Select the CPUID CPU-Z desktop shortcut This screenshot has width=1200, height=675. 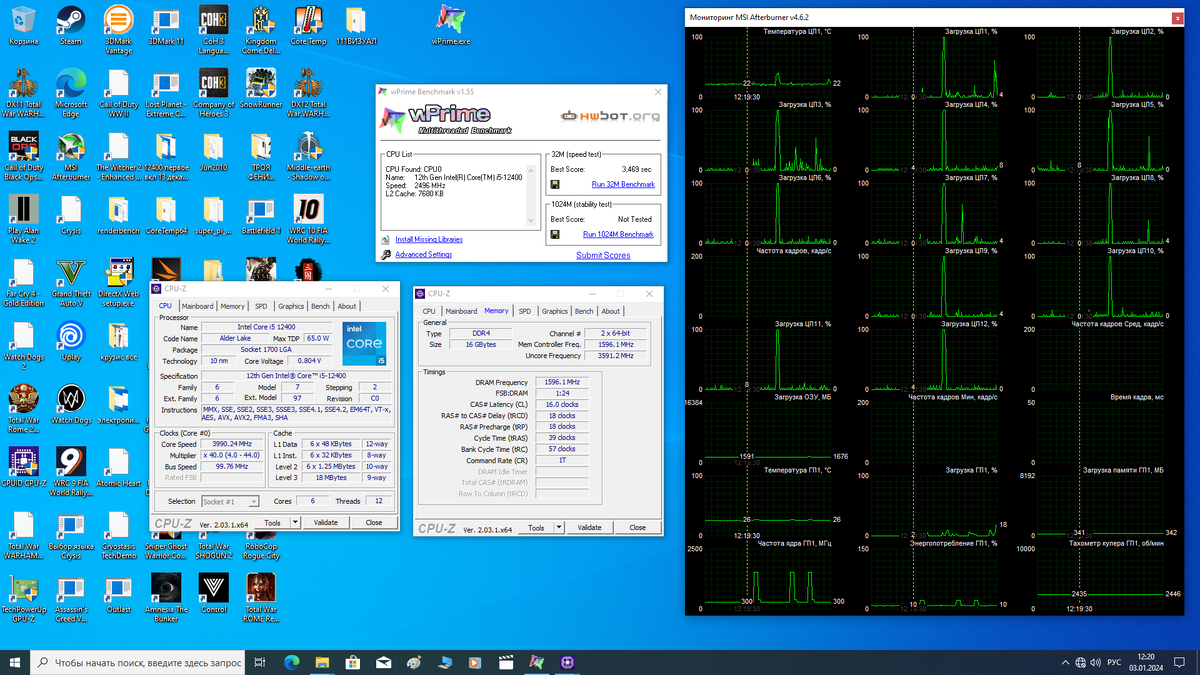(23, 462)
